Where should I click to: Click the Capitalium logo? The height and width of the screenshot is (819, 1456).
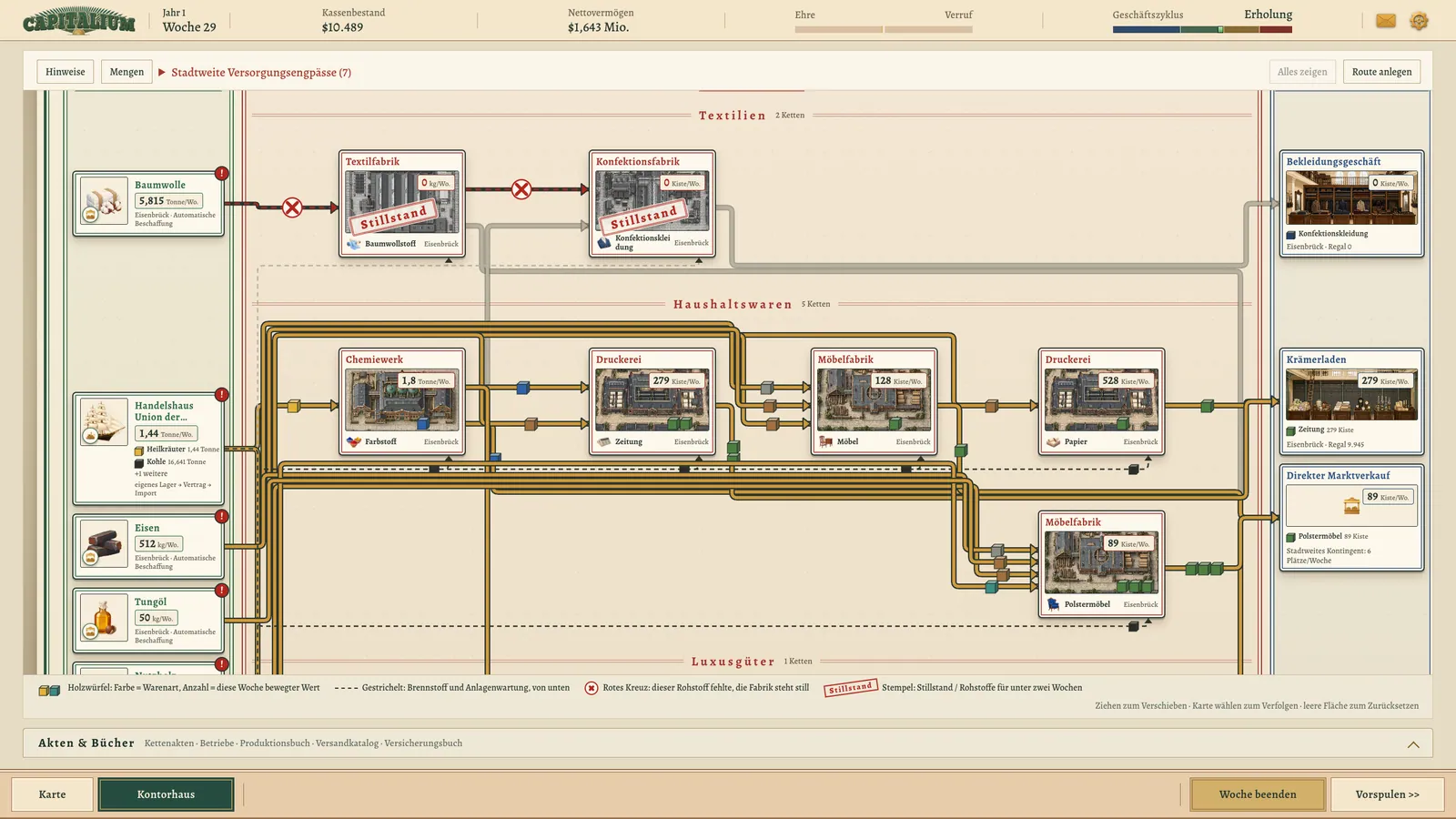(79, 20)
